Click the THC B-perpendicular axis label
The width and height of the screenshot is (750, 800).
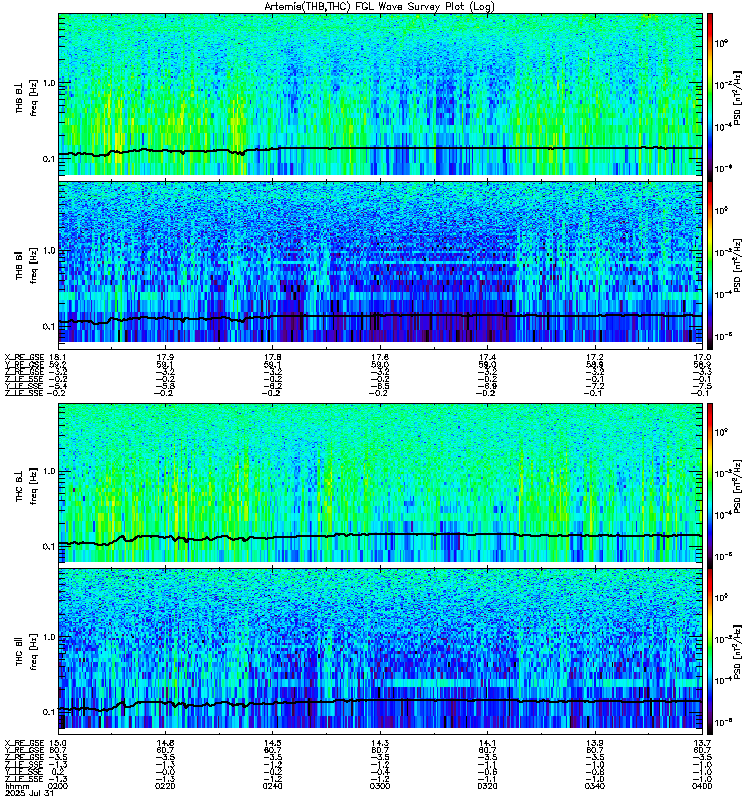coord(19,486)
